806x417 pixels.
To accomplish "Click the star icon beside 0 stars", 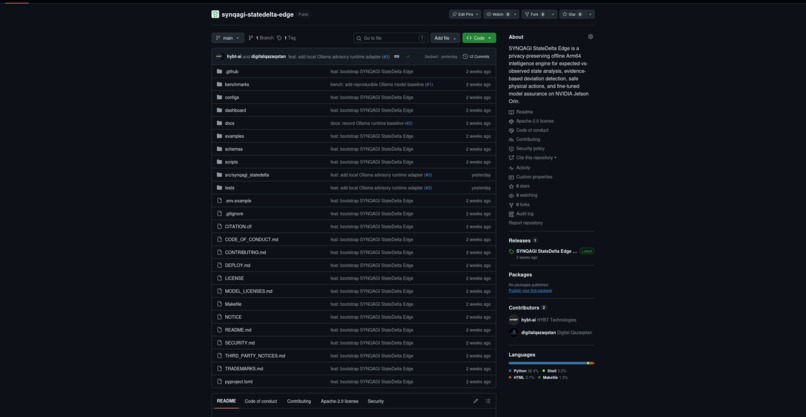I will point(511,186).
